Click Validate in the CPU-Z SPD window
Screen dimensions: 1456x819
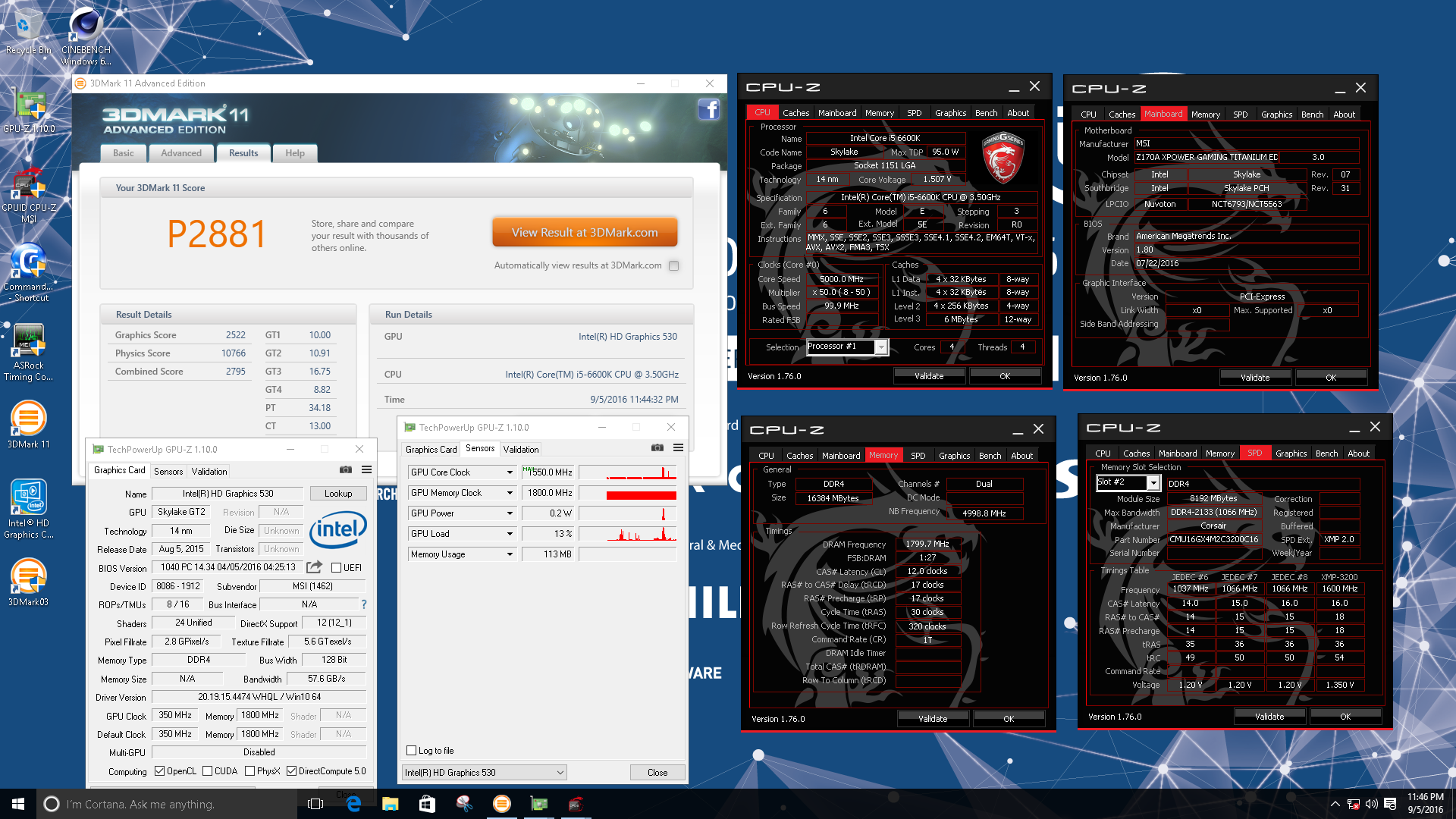click(x=1269, y=717)
